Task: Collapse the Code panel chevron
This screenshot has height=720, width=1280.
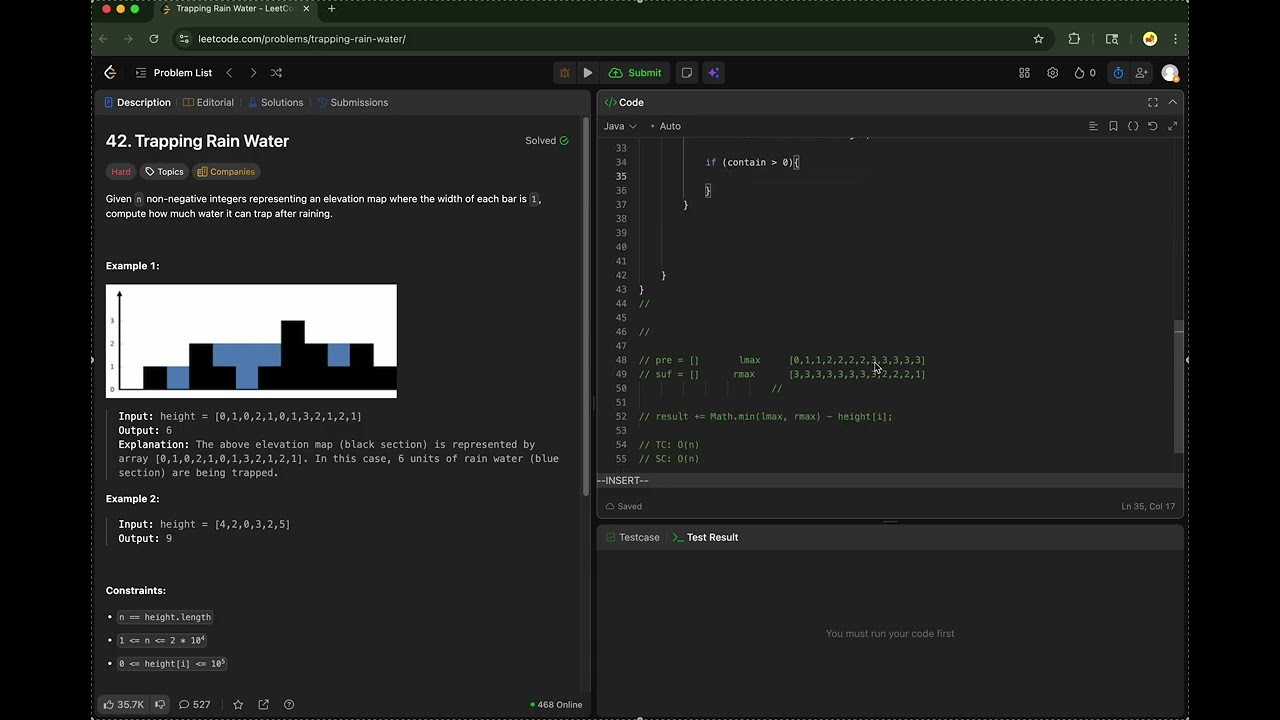Action: point(1173,102)
